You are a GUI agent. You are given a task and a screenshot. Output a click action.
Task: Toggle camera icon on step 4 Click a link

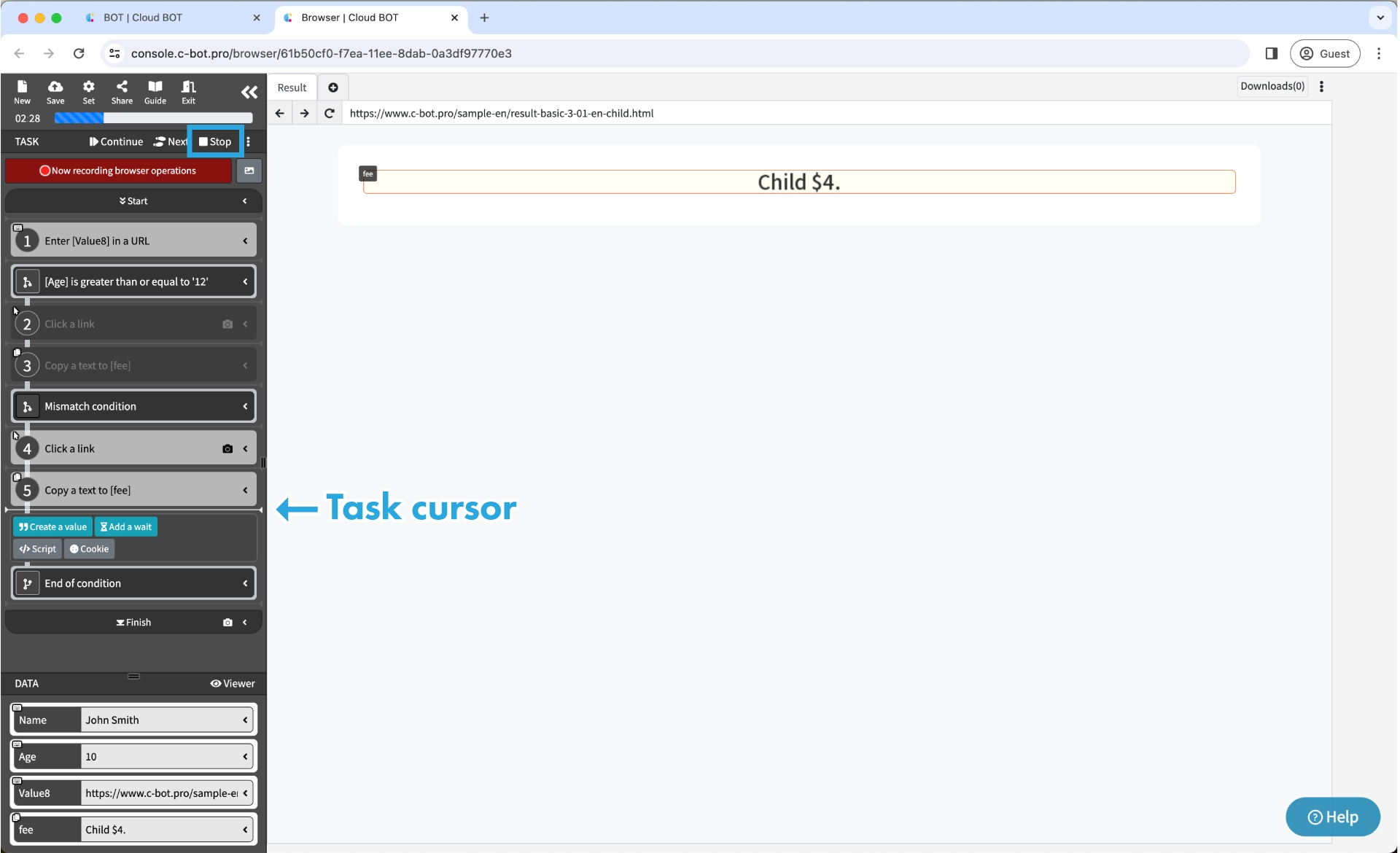click(227, 449)
